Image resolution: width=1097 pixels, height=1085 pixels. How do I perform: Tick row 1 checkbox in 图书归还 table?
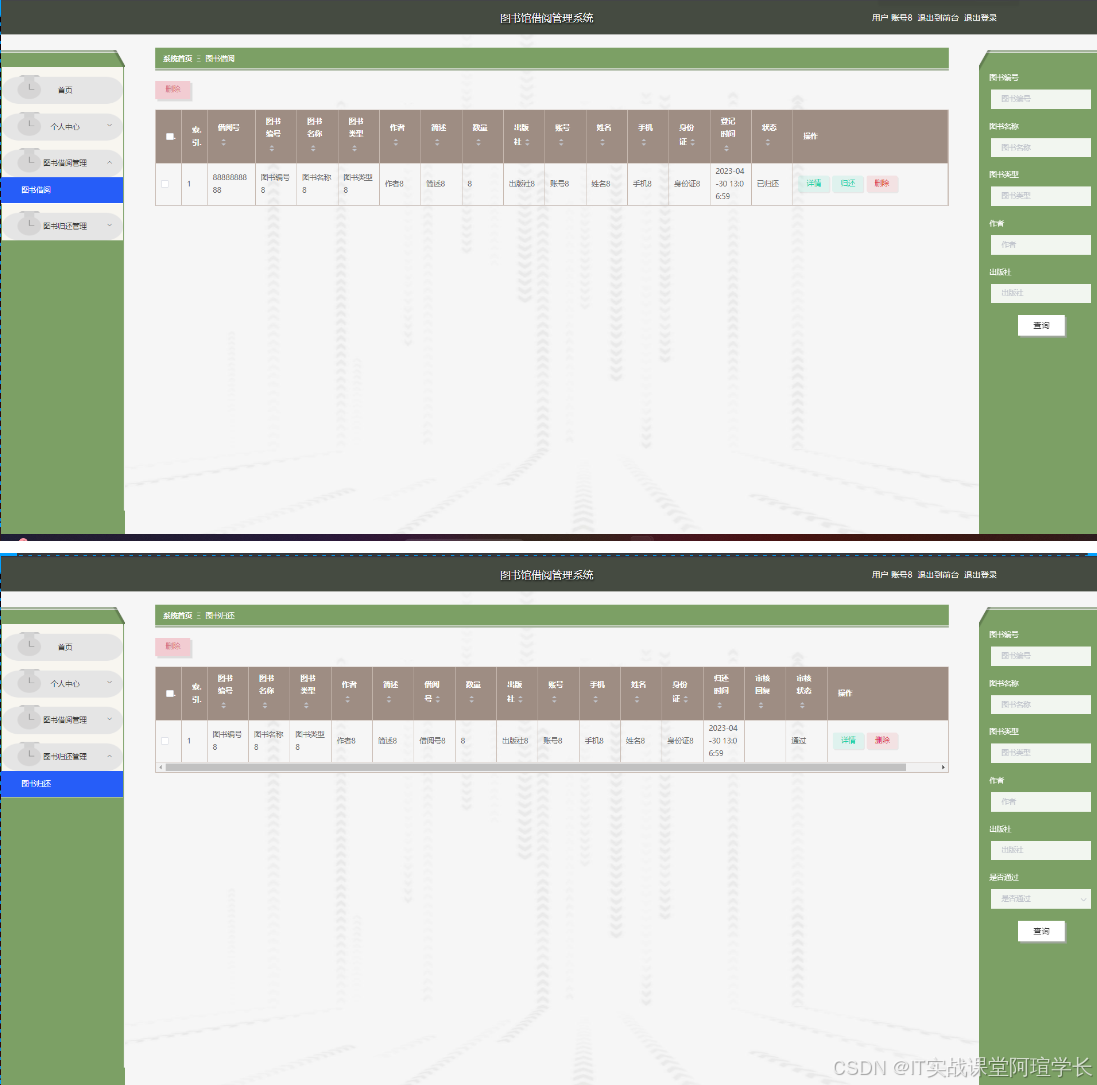tap(165, 741)
